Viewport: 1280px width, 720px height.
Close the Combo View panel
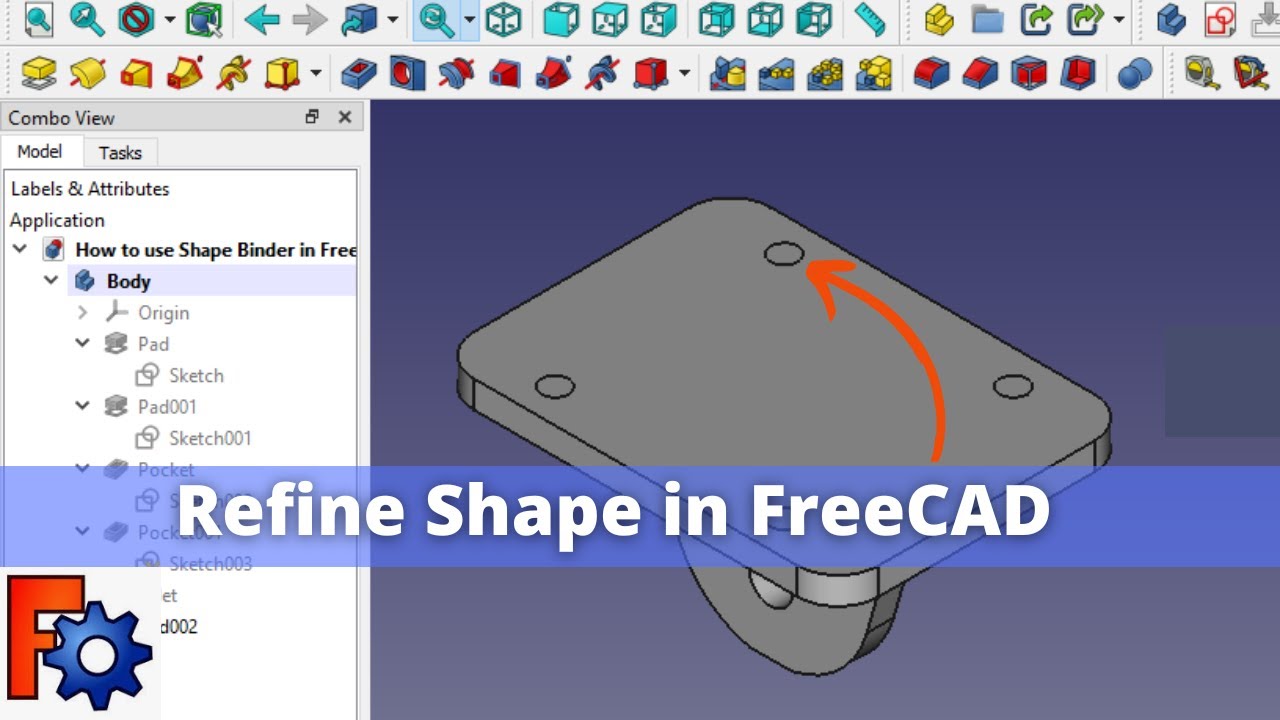tap(345, 117)
